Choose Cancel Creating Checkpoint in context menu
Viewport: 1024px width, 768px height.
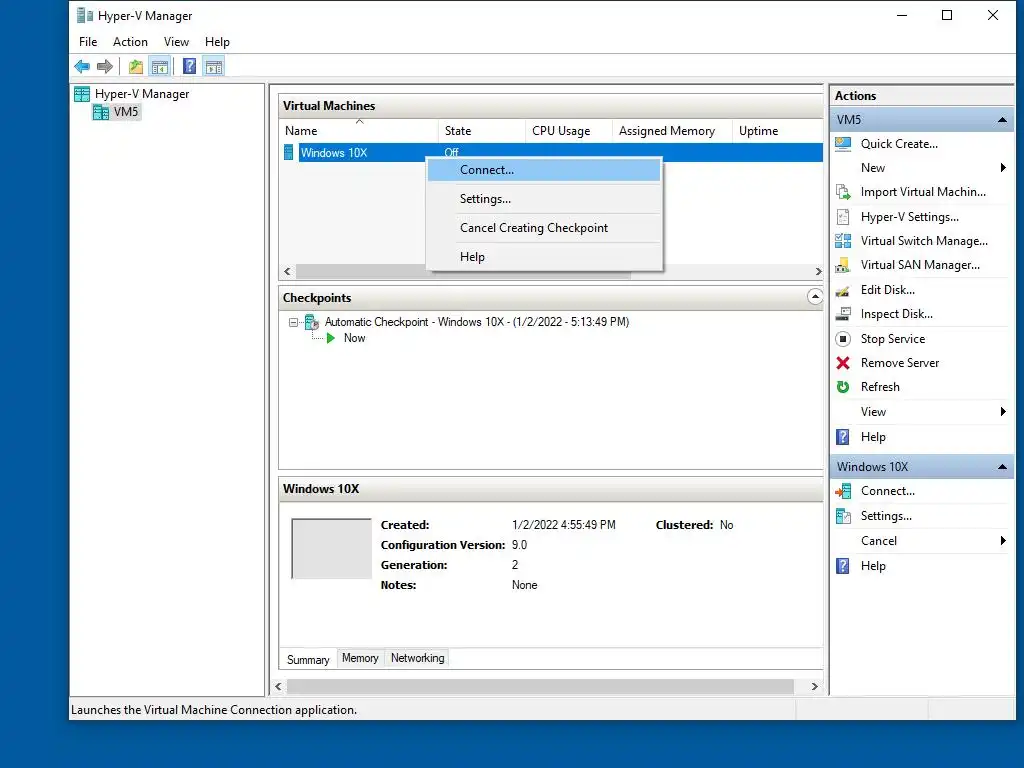click(544, 228)
